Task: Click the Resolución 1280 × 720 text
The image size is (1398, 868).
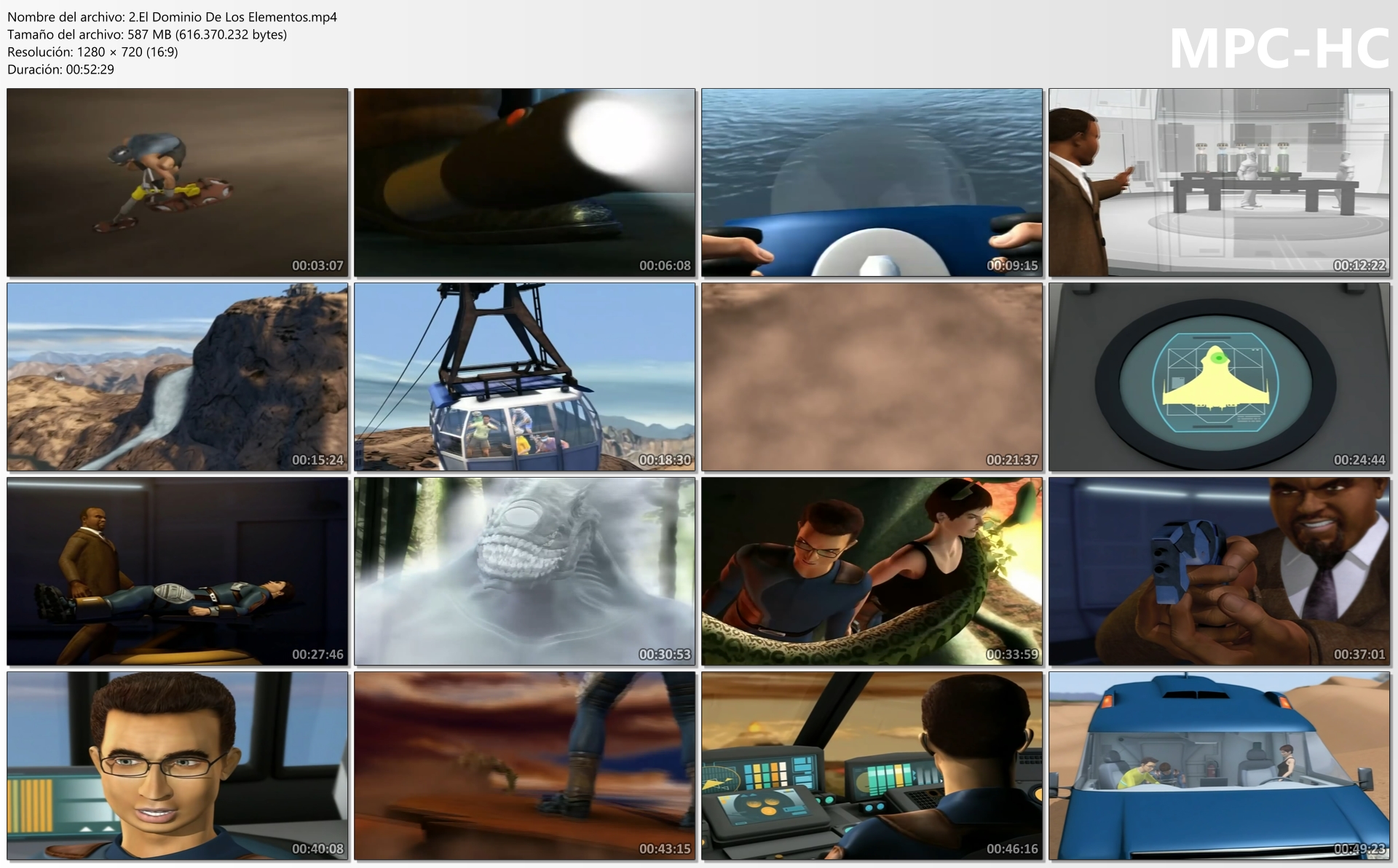Action: coord(92,52)
